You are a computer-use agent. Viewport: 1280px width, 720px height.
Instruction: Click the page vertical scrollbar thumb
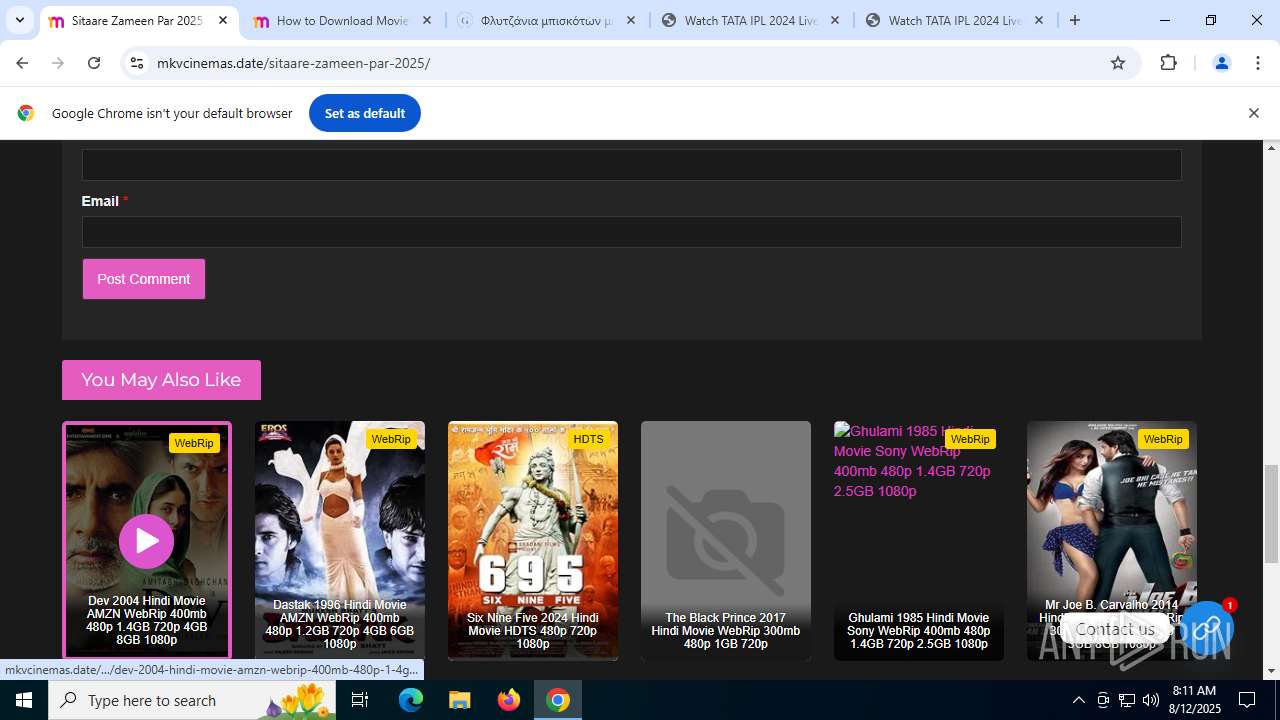point(1271,514)
